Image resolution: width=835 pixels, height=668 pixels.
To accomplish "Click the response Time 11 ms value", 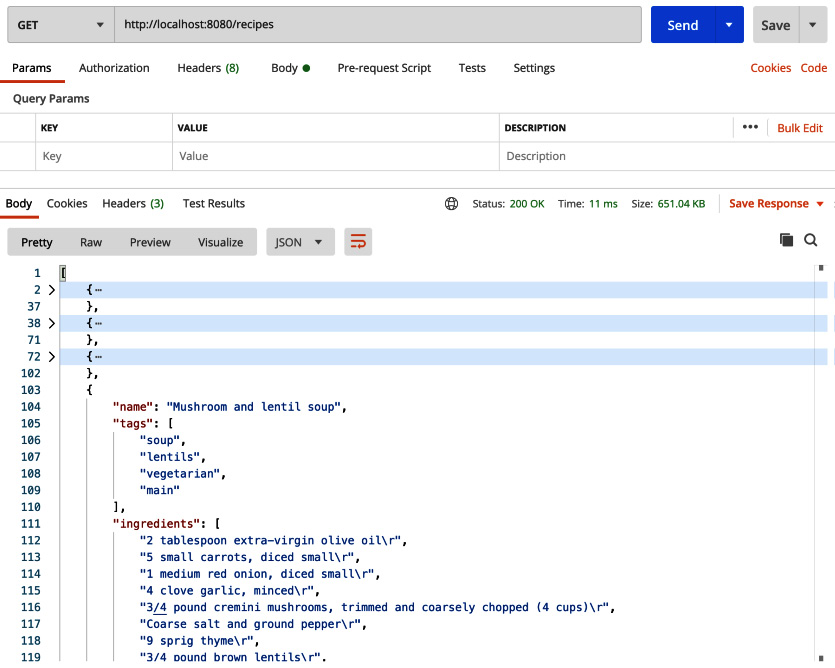I will [x=603, y=204].
